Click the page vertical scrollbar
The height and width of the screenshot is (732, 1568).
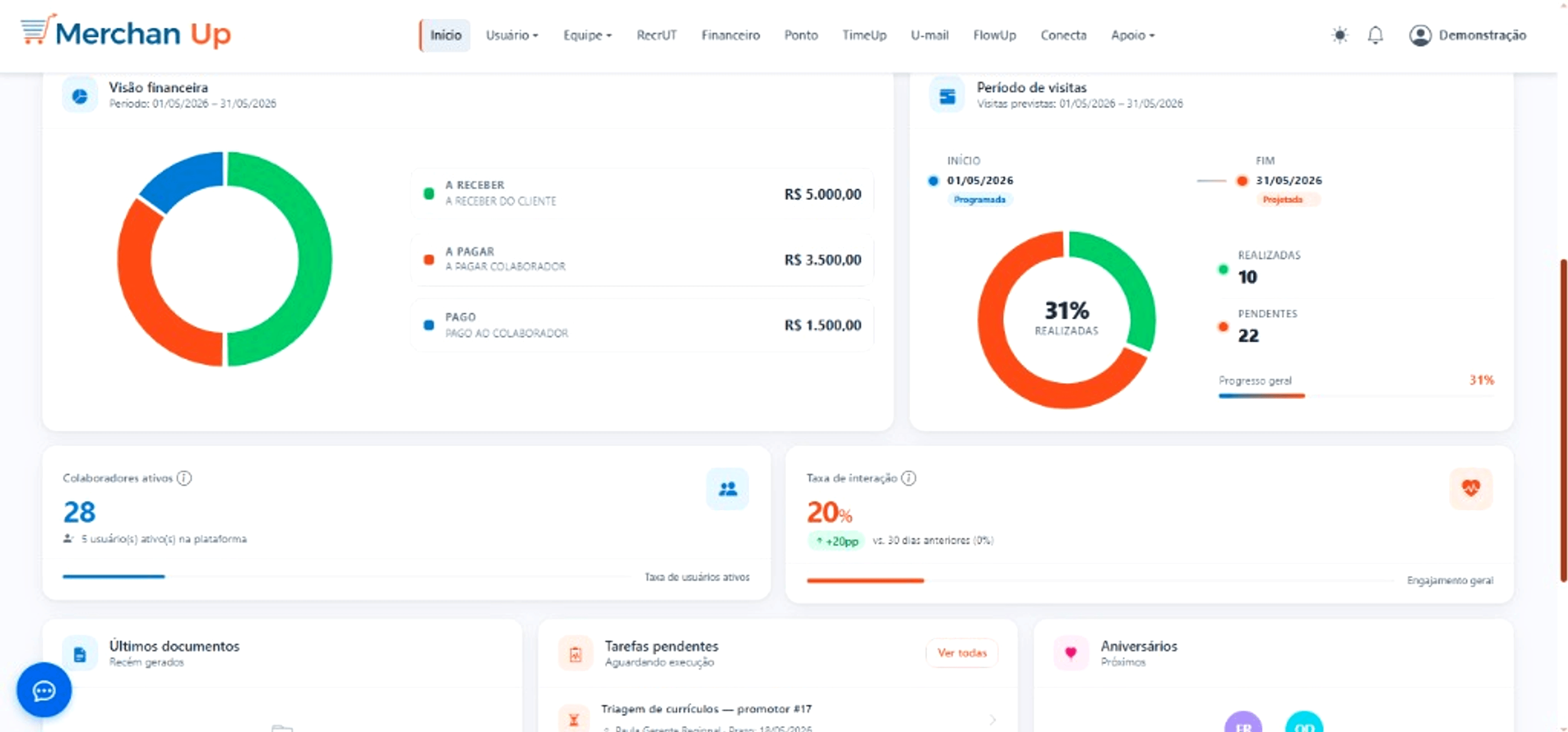pyautogui.click(x=1563, y=420)
